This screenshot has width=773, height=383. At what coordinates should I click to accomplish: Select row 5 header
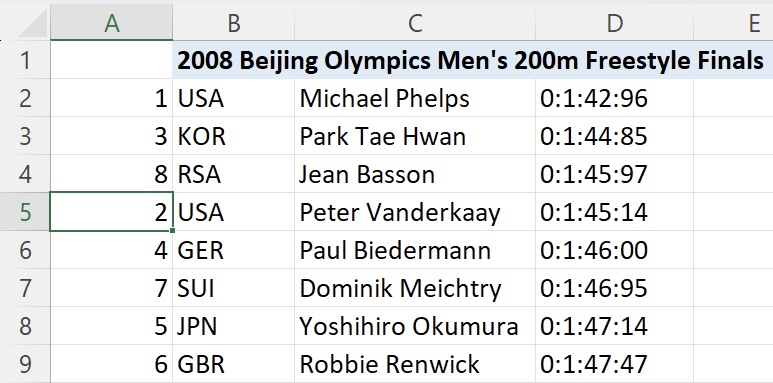tap(25, 212)
